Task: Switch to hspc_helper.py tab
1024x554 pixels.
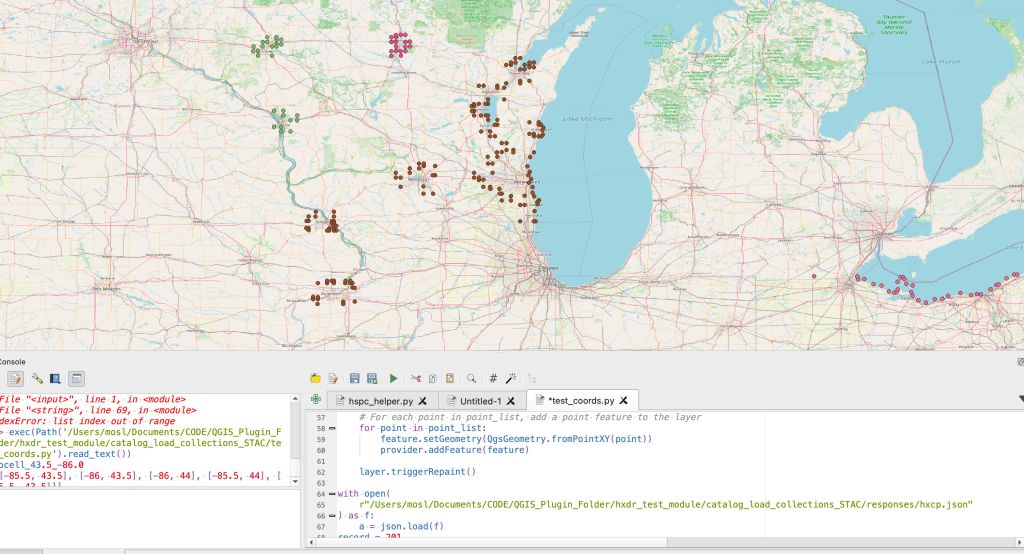Action: click(x=380, y=401)
